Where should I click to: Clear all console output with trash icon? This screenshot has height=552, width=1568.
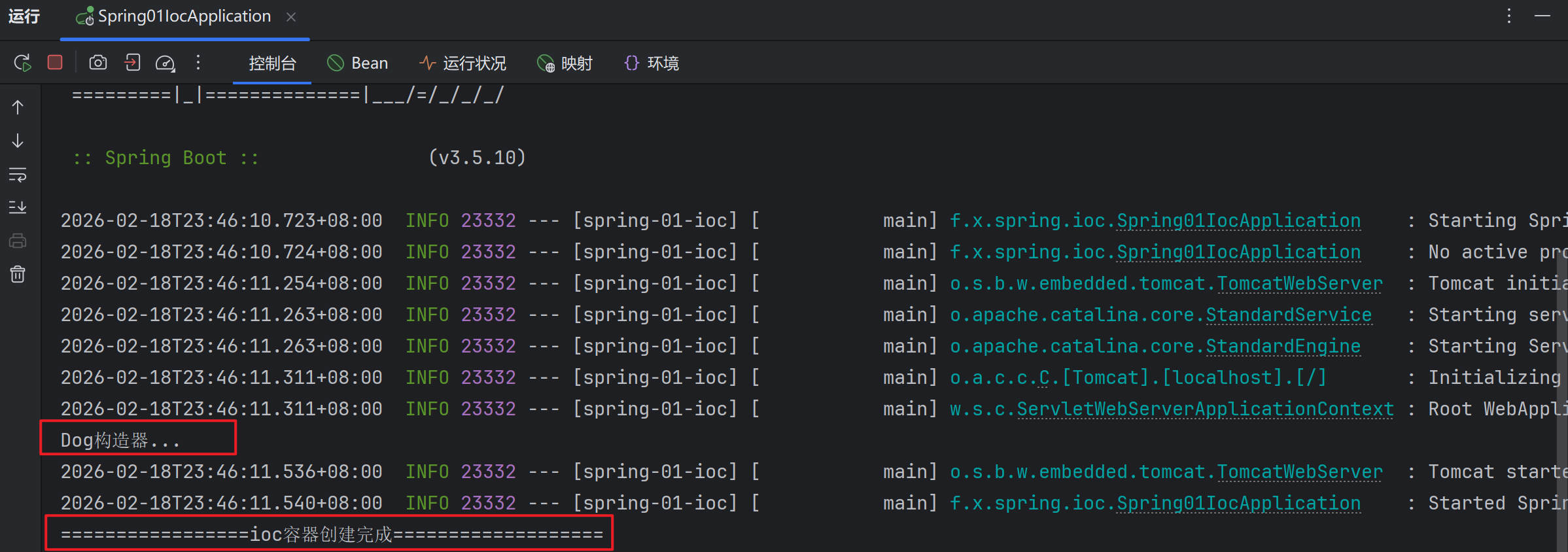pyautogui.click(x=18, y=275)
